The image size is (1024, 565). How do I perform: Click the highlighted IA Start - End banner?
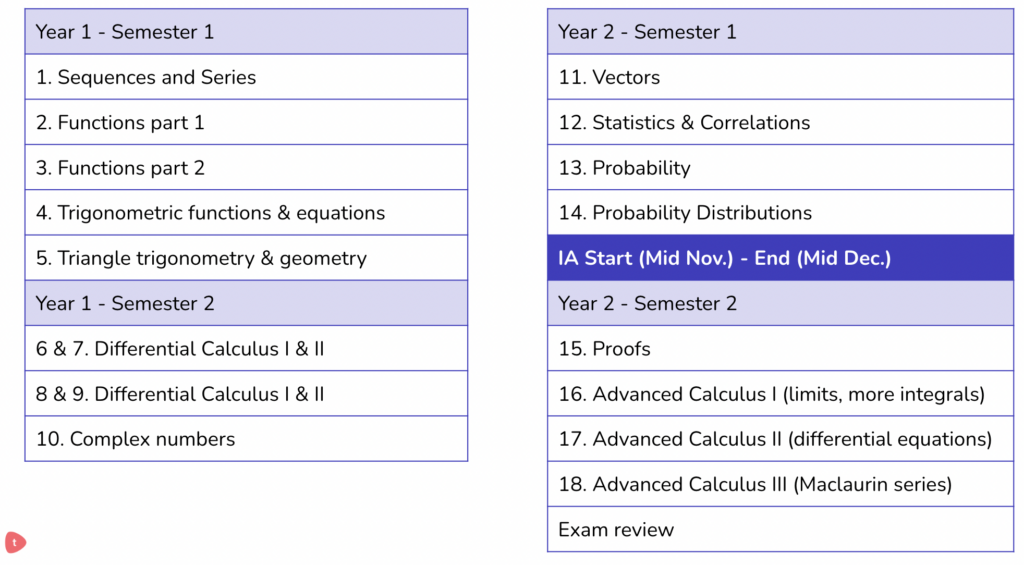pyautogui.click(x=780, y=258)
